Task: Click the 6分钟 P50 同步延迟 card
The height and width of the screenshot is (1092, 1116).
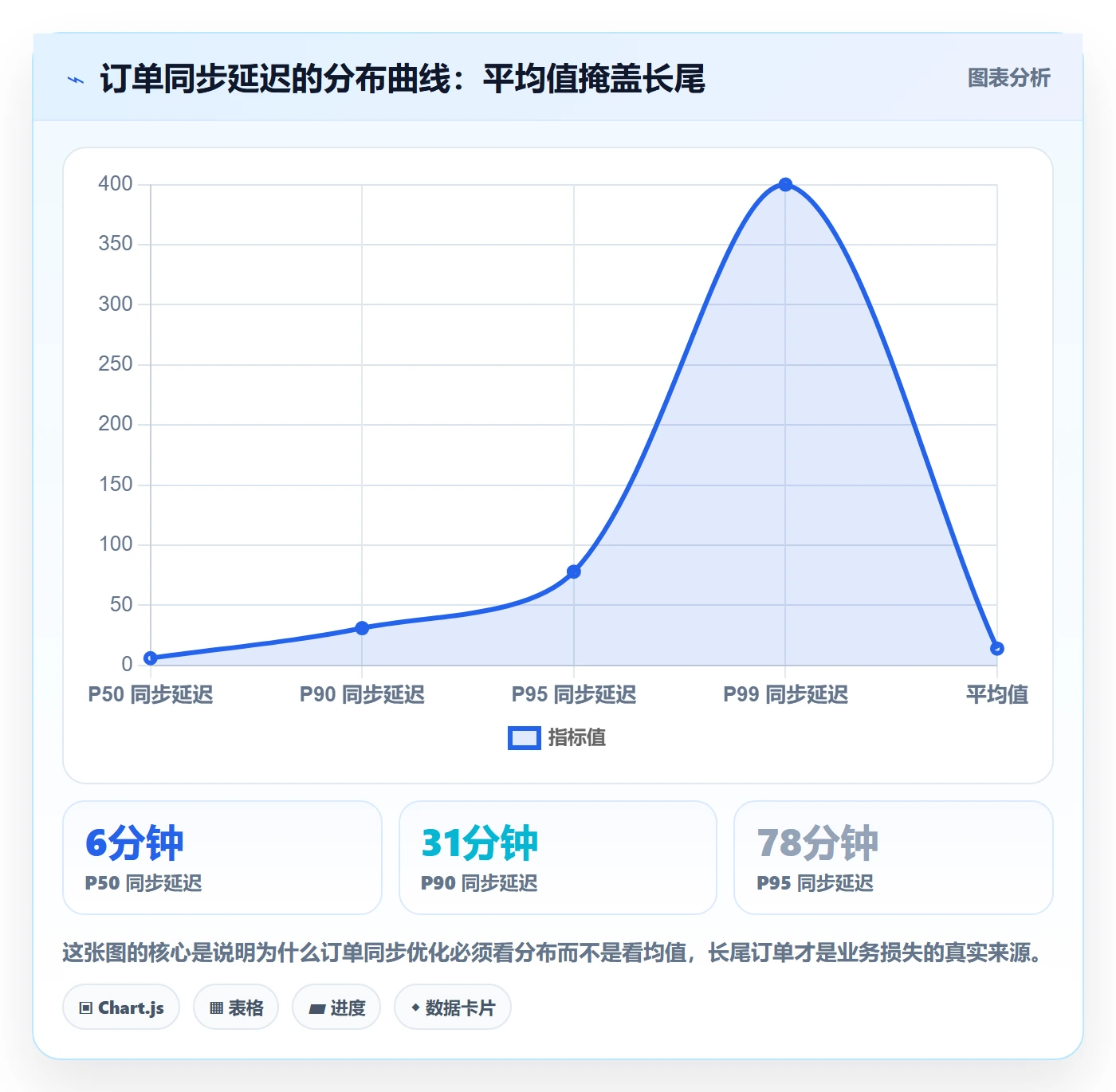Action: [222, 858]
